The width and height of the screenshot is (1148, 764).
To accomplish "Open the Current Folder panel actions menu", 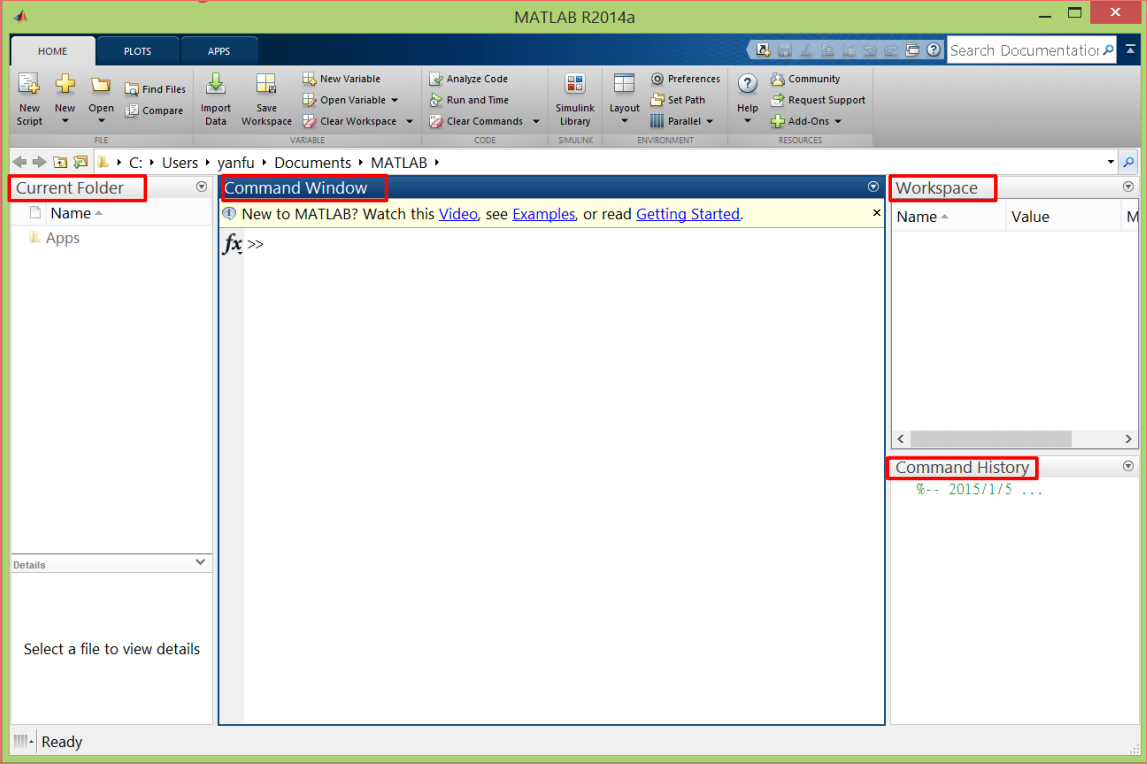I will 201,187.
